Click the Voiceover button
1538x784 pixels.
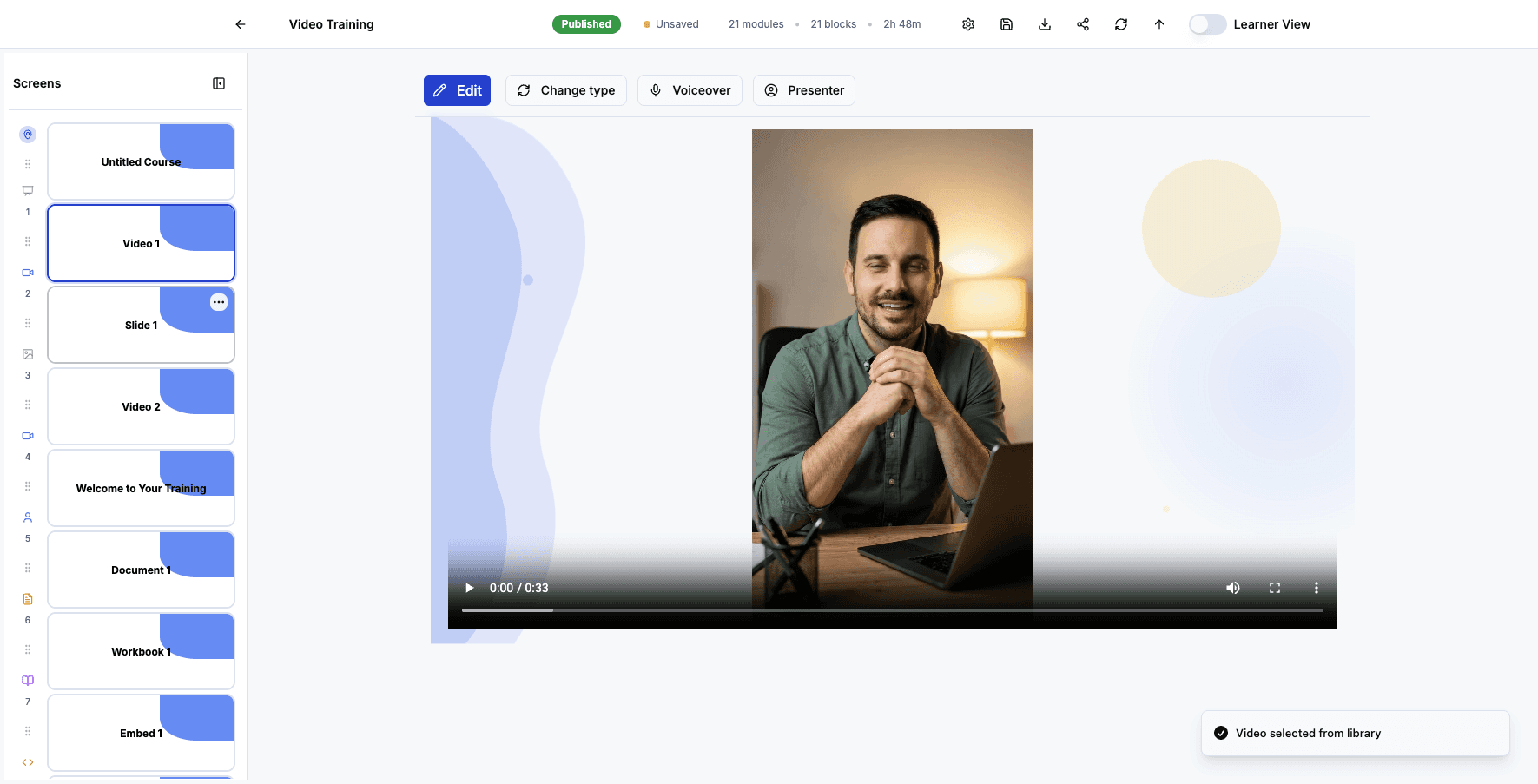[690, 89]
